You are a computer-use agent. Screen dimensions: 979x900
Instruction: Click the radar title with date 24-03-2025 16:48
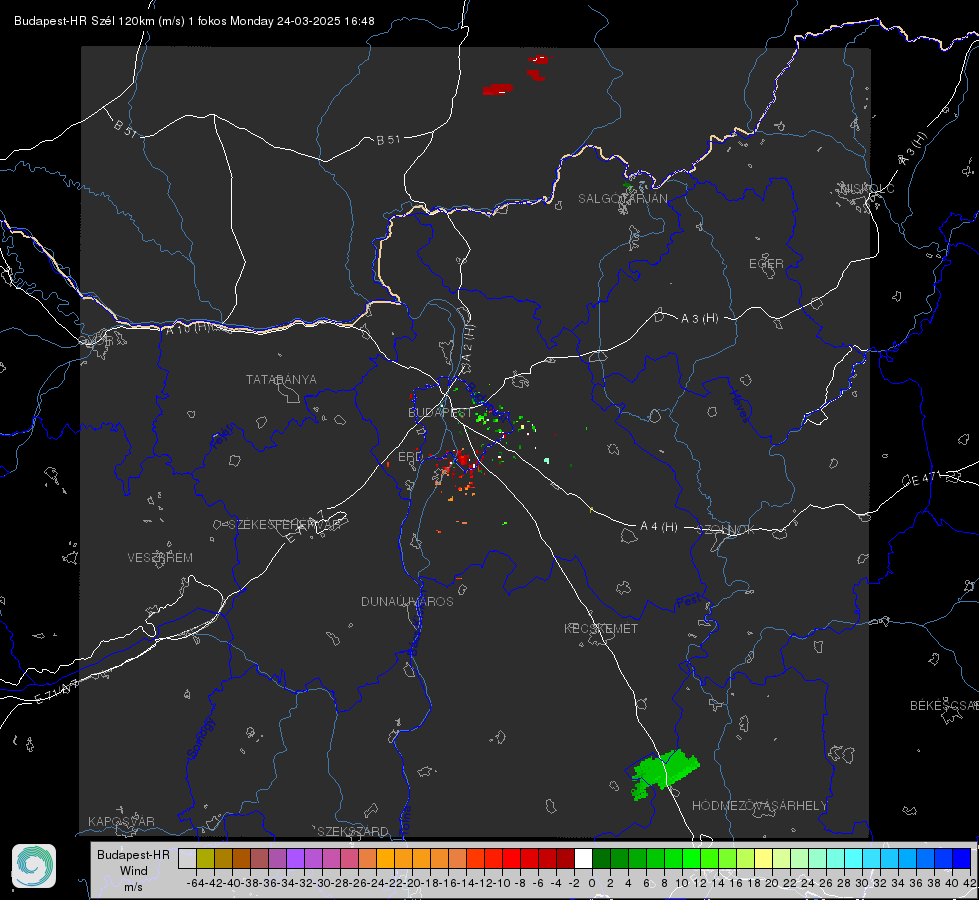coord(194,21)
